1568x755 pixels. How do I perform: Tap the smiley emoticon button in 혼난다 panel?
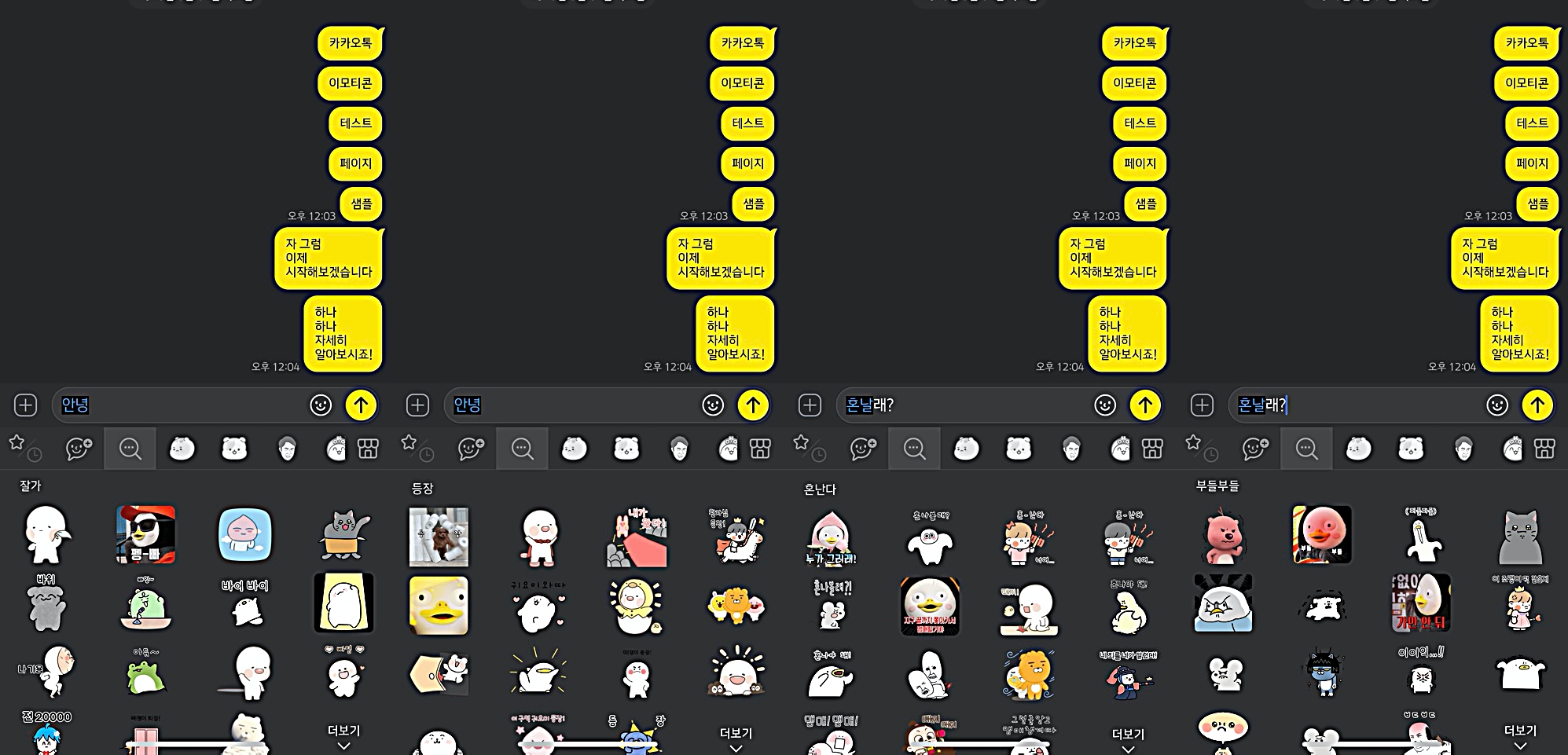point(1105,405)
